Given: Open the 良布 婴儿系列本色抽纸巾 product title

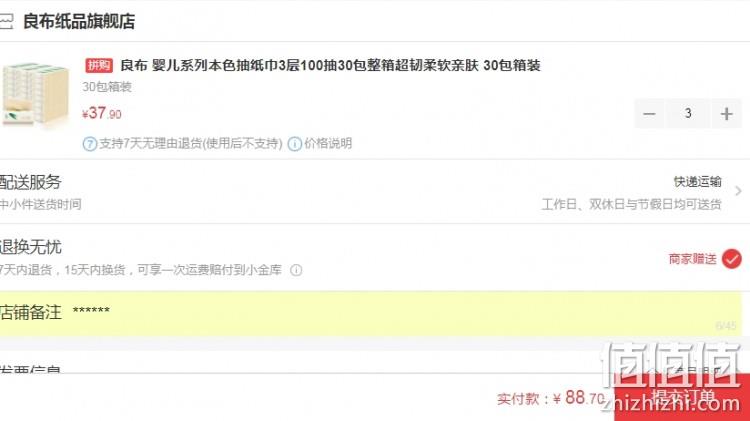Looking at the screenshot, I should click(330, 65).
